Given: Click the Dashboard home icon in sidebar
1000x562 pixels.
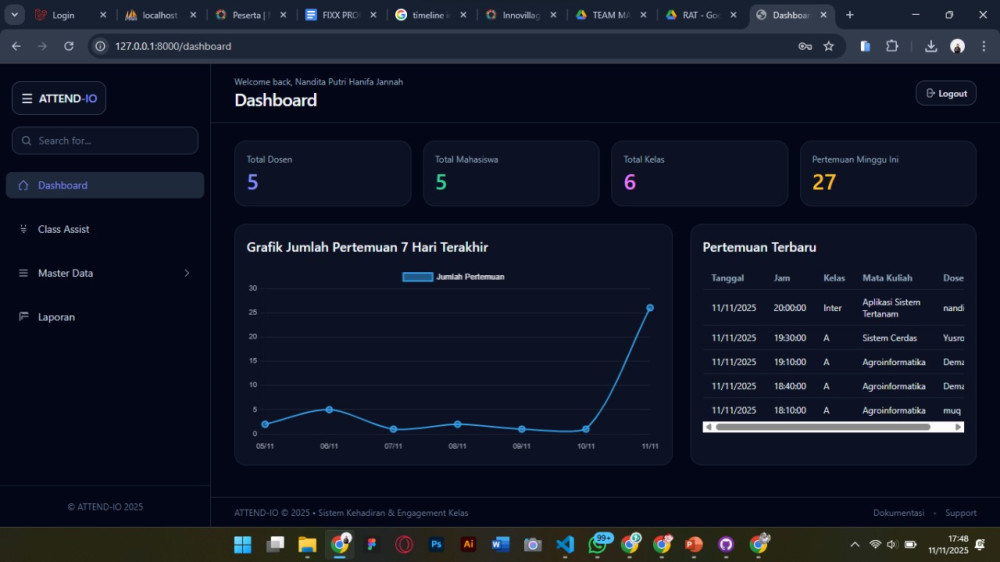Looking at the screenshot, I should pyautogui.click(x=24, y=185).
